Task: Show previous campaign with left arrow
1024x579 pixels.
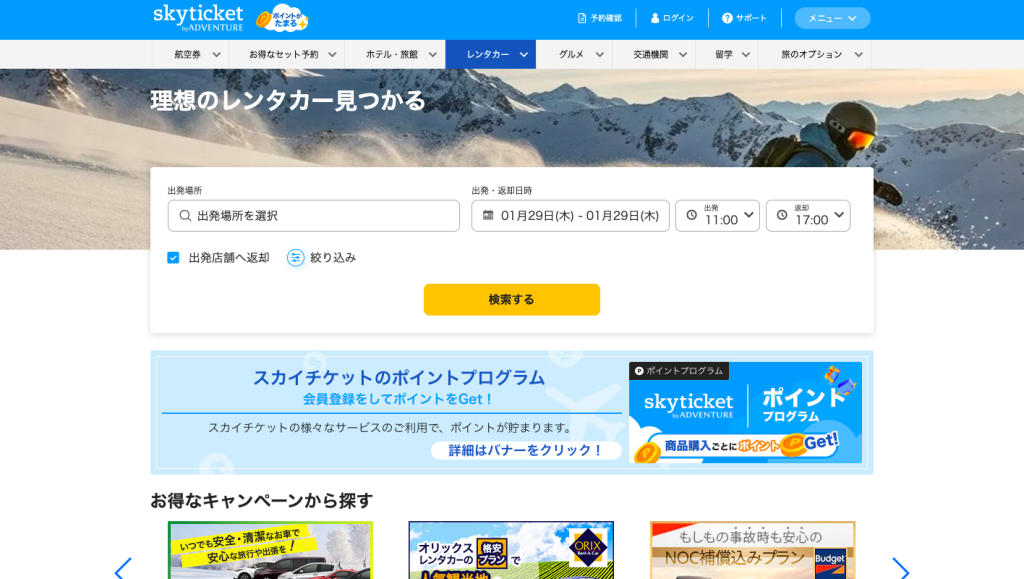Action: pyautogui.click(x=123, y=569)
